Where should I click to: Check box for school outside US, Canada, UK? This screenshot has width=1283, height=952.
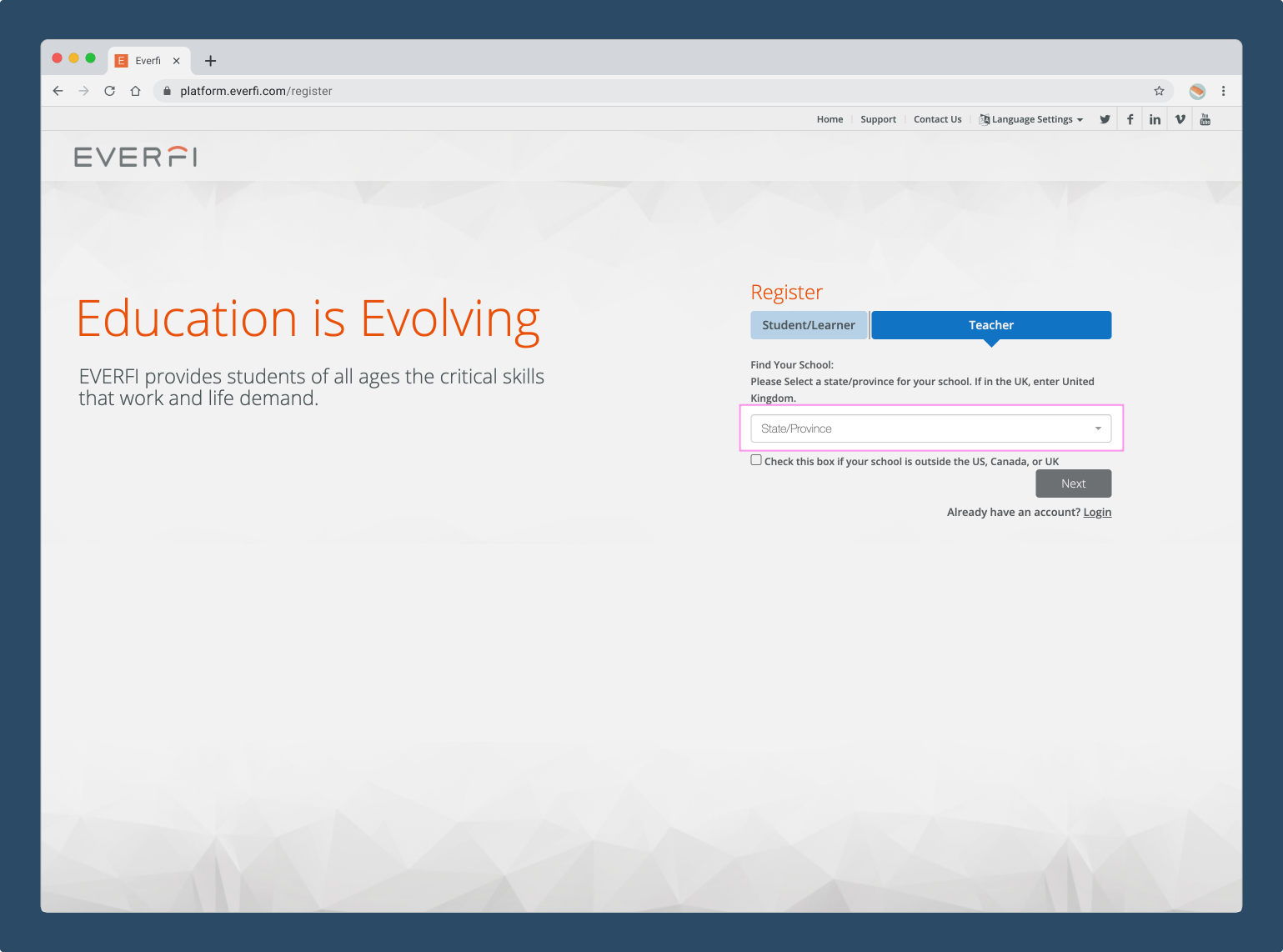point(756,460)
